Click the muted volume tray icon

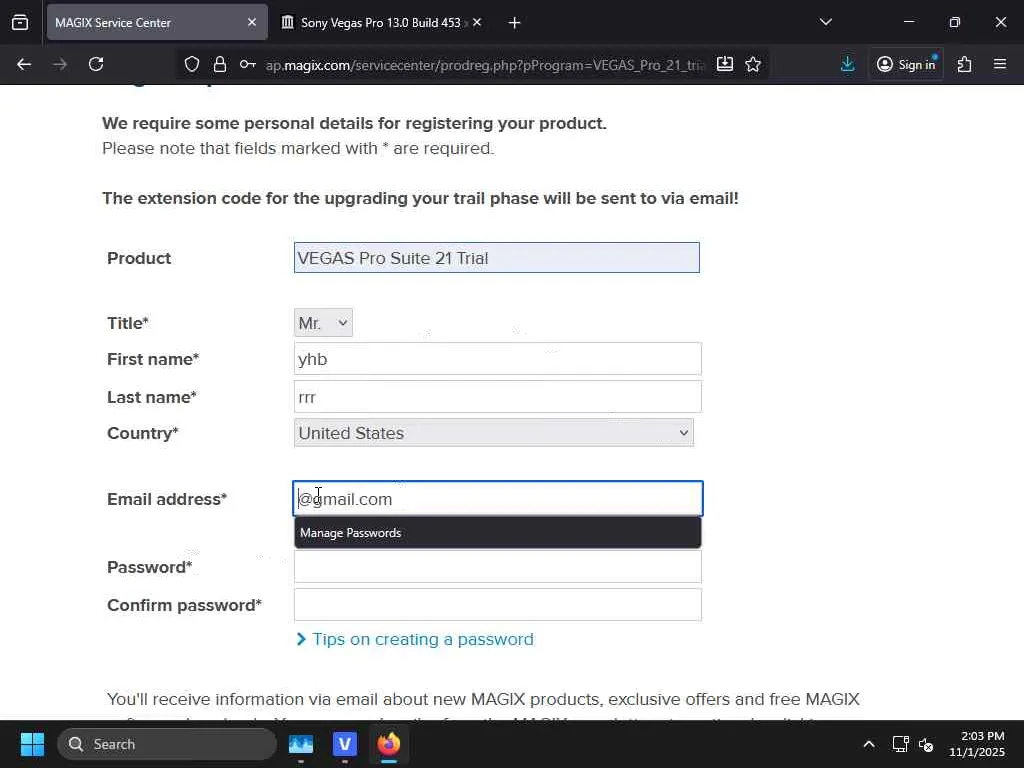click(x=926, y=744)
